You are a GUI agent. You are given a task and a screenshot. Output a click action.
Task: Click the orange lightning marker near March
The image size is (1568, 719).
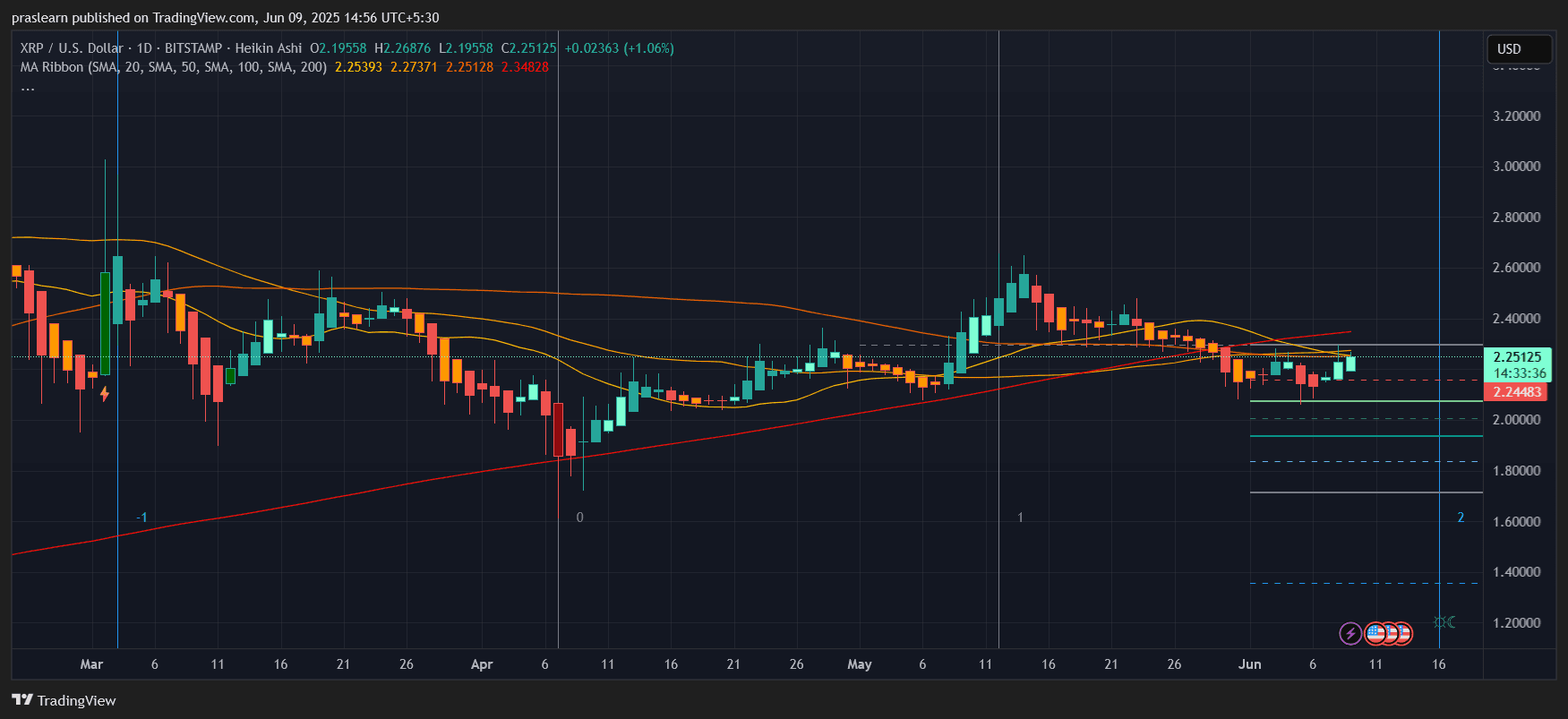pos(105,393)
